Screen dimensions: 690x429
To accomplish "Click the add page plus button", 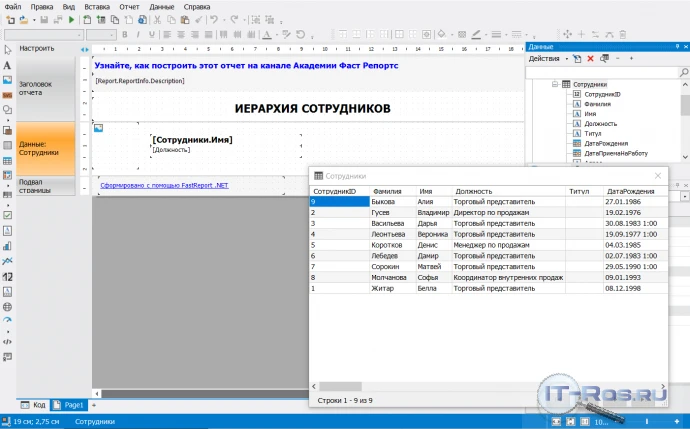I will pyautogui.click(x=94, y=405).
